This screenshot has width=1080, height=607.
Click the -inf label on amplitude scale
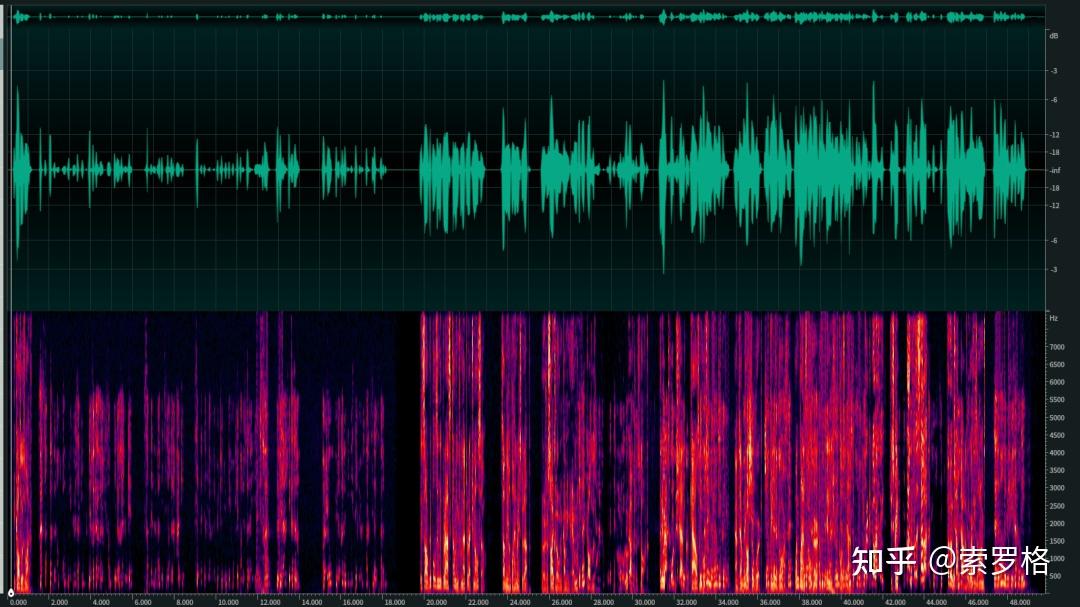coord(1055,170)
